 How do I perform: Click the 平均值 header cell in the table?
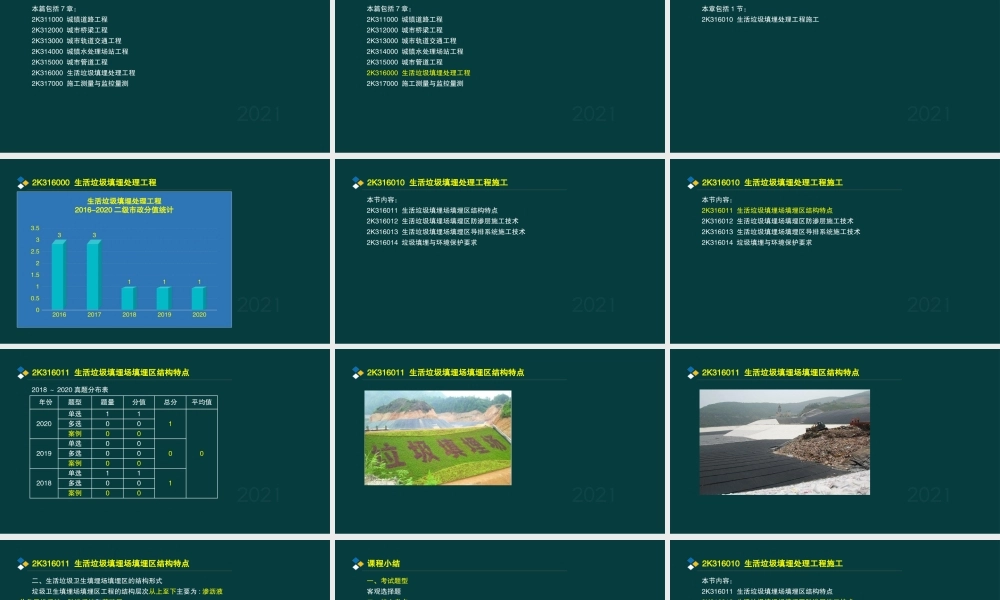click(202, 402)
